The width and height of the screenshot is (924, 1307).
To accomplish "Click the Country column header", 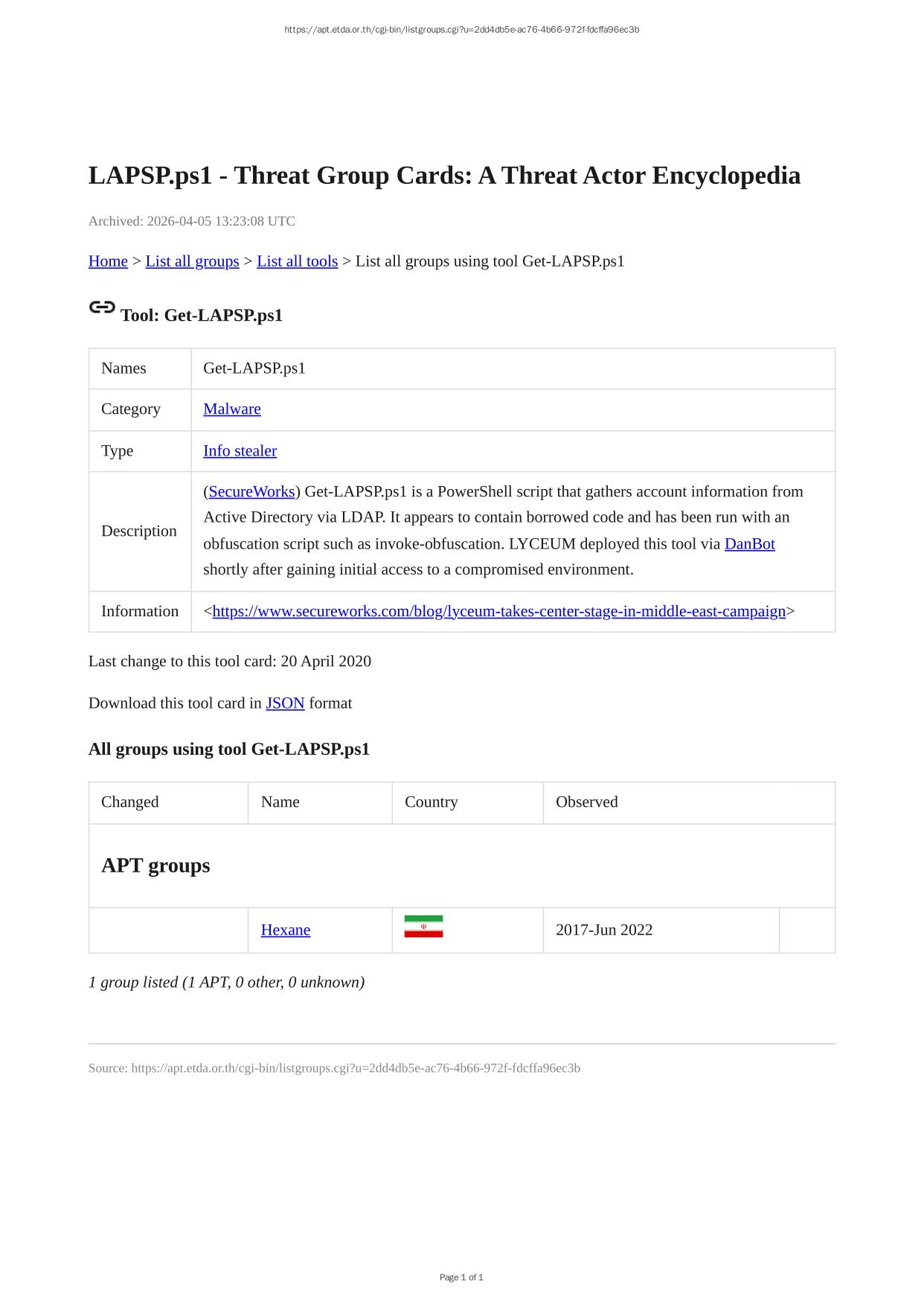I will tap(431, 802).
